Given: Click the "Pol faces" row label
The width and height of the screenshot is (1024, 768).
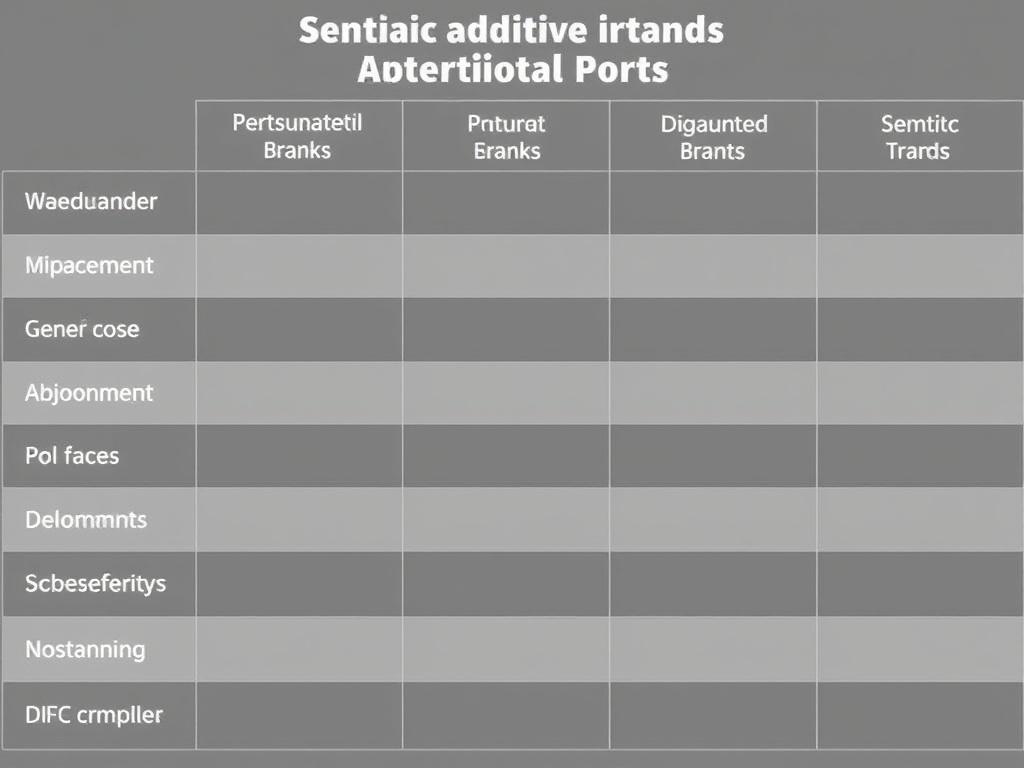Looking at the screenshot, I should click(72, 456).
